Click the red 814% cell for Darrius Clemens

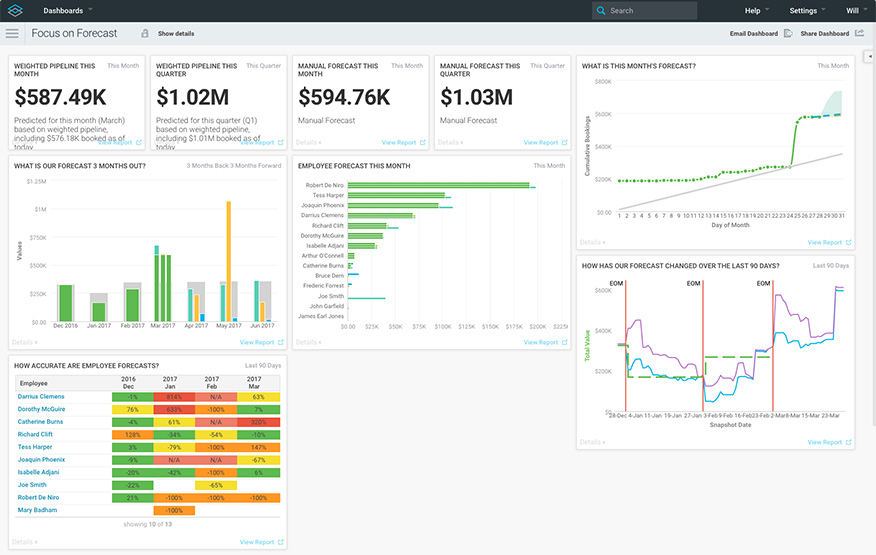pyautogui.click(x=174, y=396)
